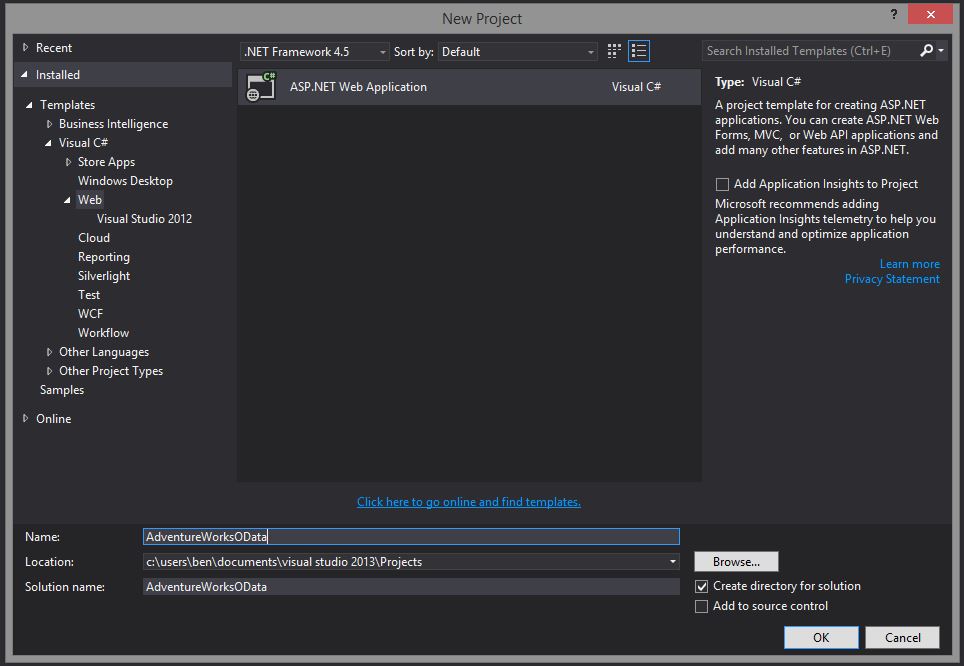Viewport: 964px width, 666px height.
Task: Select Visual Studio 2012 under Web
Action: pos(144,219)
